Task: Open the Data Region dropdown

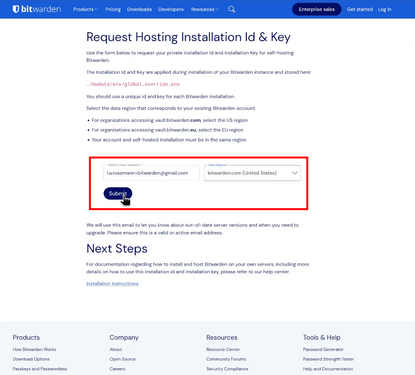Action: [252, 173]
